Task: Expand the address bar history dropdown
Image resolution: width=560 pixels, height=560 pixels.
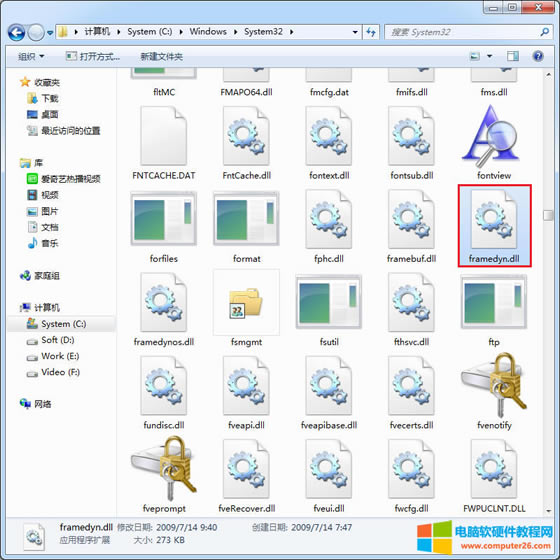Action: pos(355,32)
